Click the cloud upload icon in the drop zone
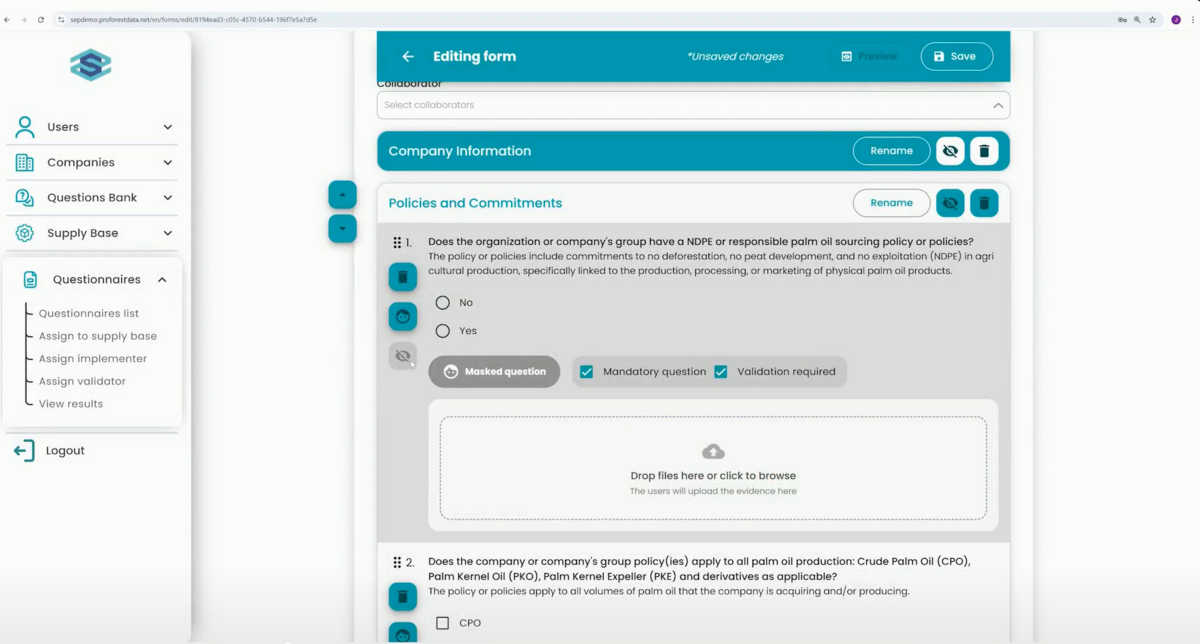 coord(713,452)
